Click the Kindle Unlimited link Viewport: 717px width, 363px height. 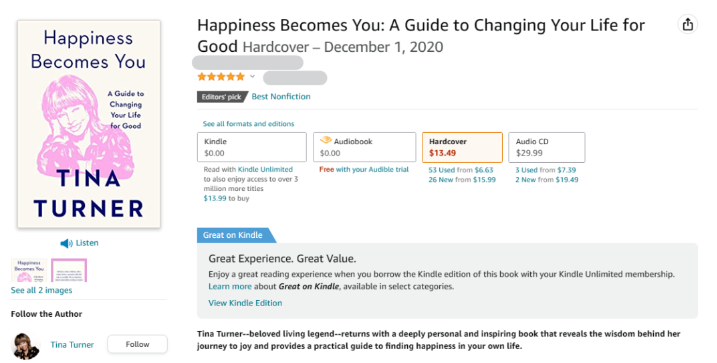(265, 169)
